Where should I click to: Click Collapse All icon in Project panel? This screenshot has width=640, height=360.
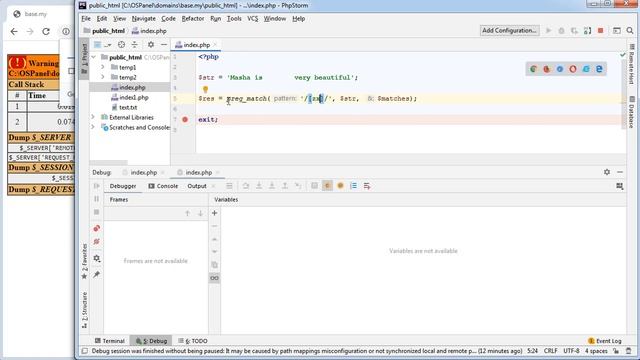pyautogui.click(x=134, y=45)
